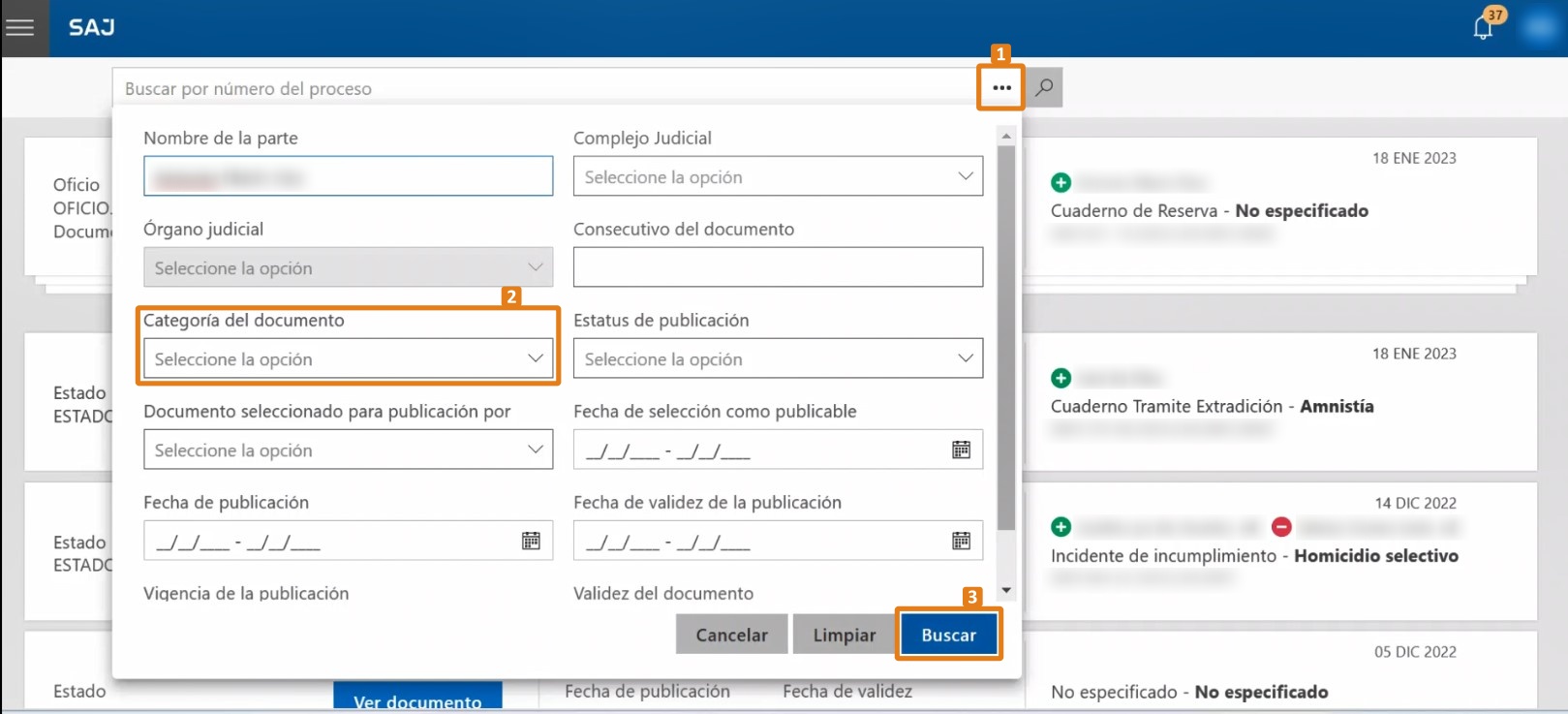
Task: Open Documento seleccionado para publicación por dropdown
Action: click(x=348, y=450)
